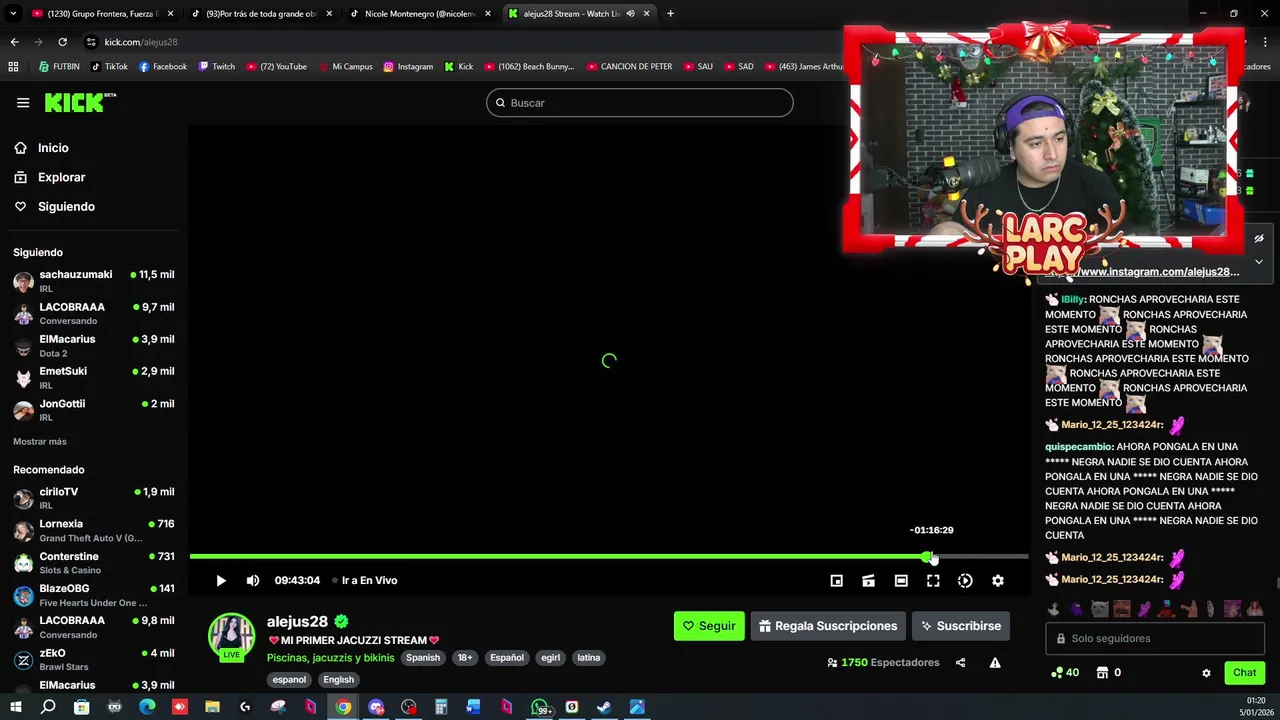
Task: Open recommended channel Lornexia
Action: (x=94, y=530)
